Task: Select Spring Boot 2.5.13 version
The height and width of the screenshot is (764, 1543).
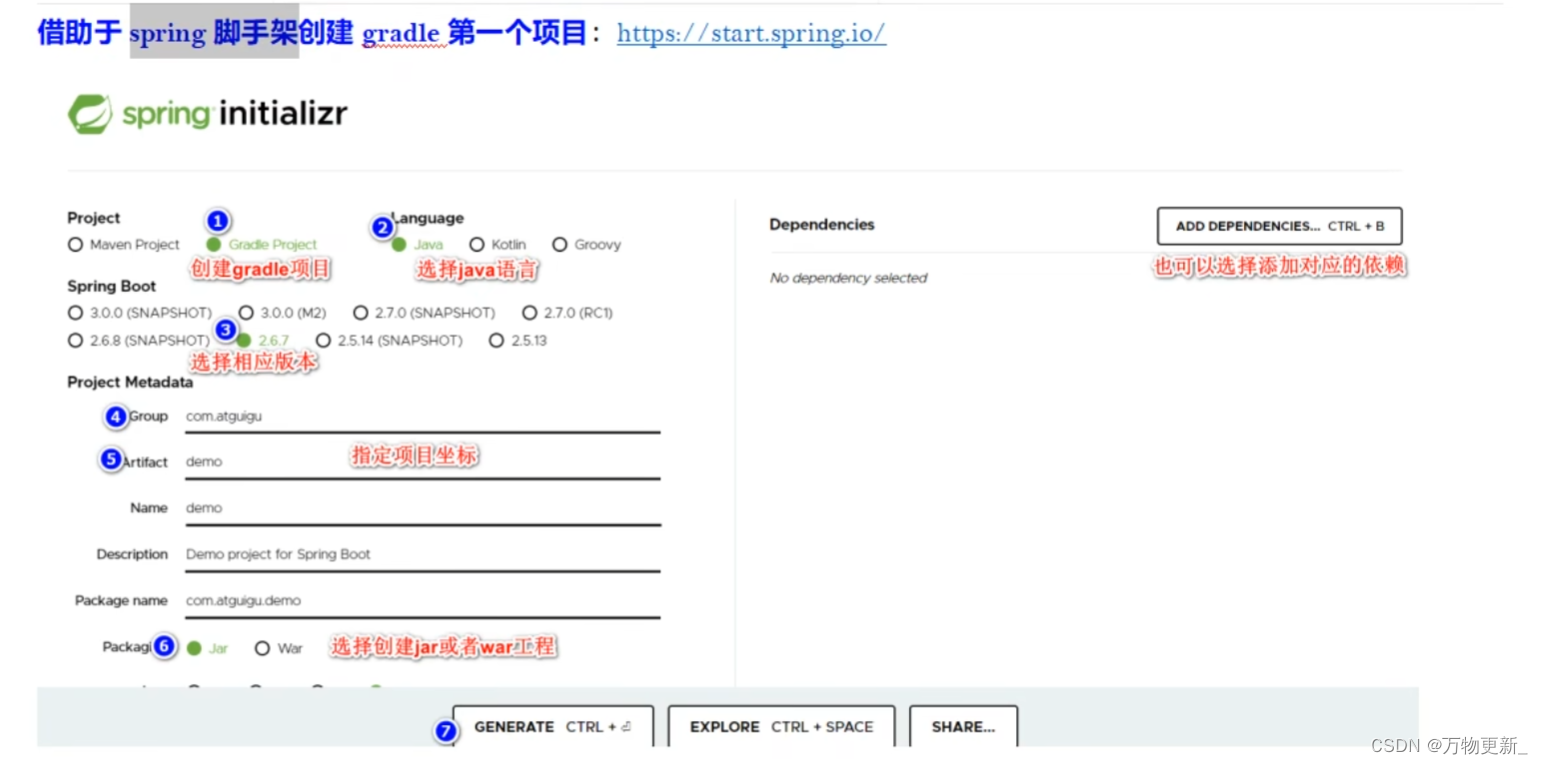Action: pos(497,340)
